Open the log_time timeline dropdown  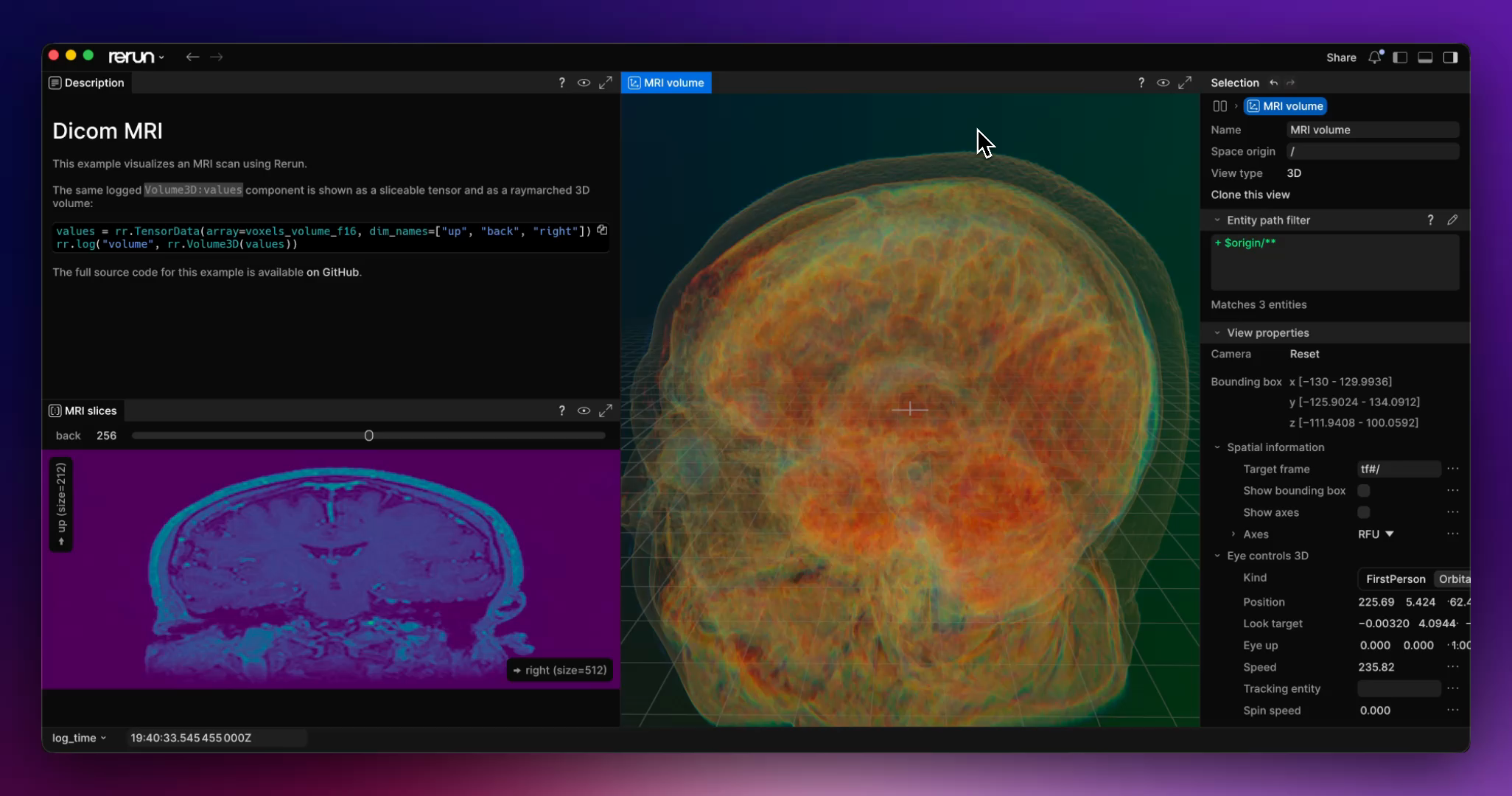(79, 738)
